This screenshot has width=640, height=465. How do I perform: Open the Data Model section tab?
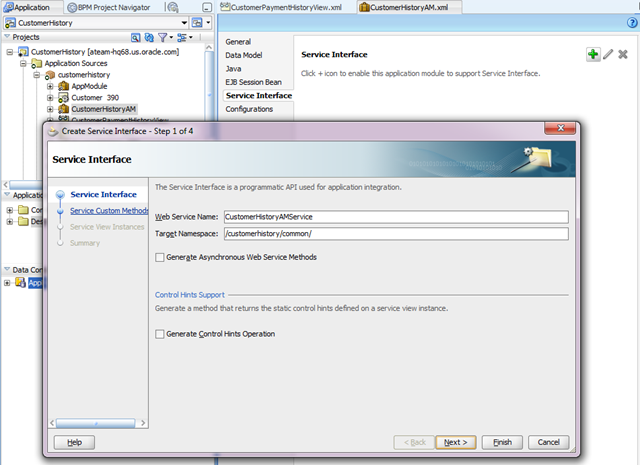[244, 55]
